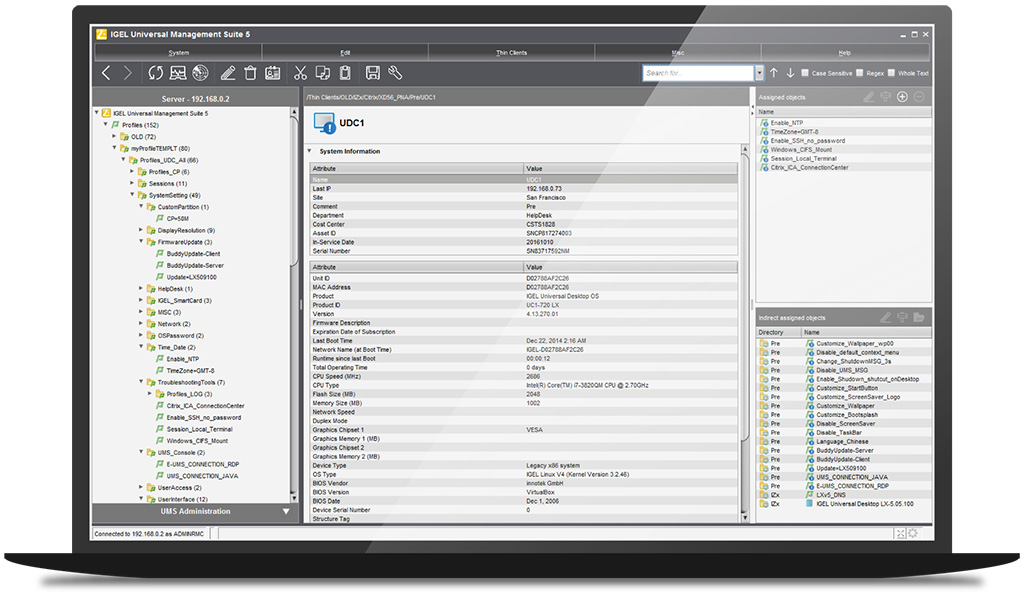Screen dimensions: 1024x608
Task: Click the Refresh circular arrows icon
Action: coord(155,73)
